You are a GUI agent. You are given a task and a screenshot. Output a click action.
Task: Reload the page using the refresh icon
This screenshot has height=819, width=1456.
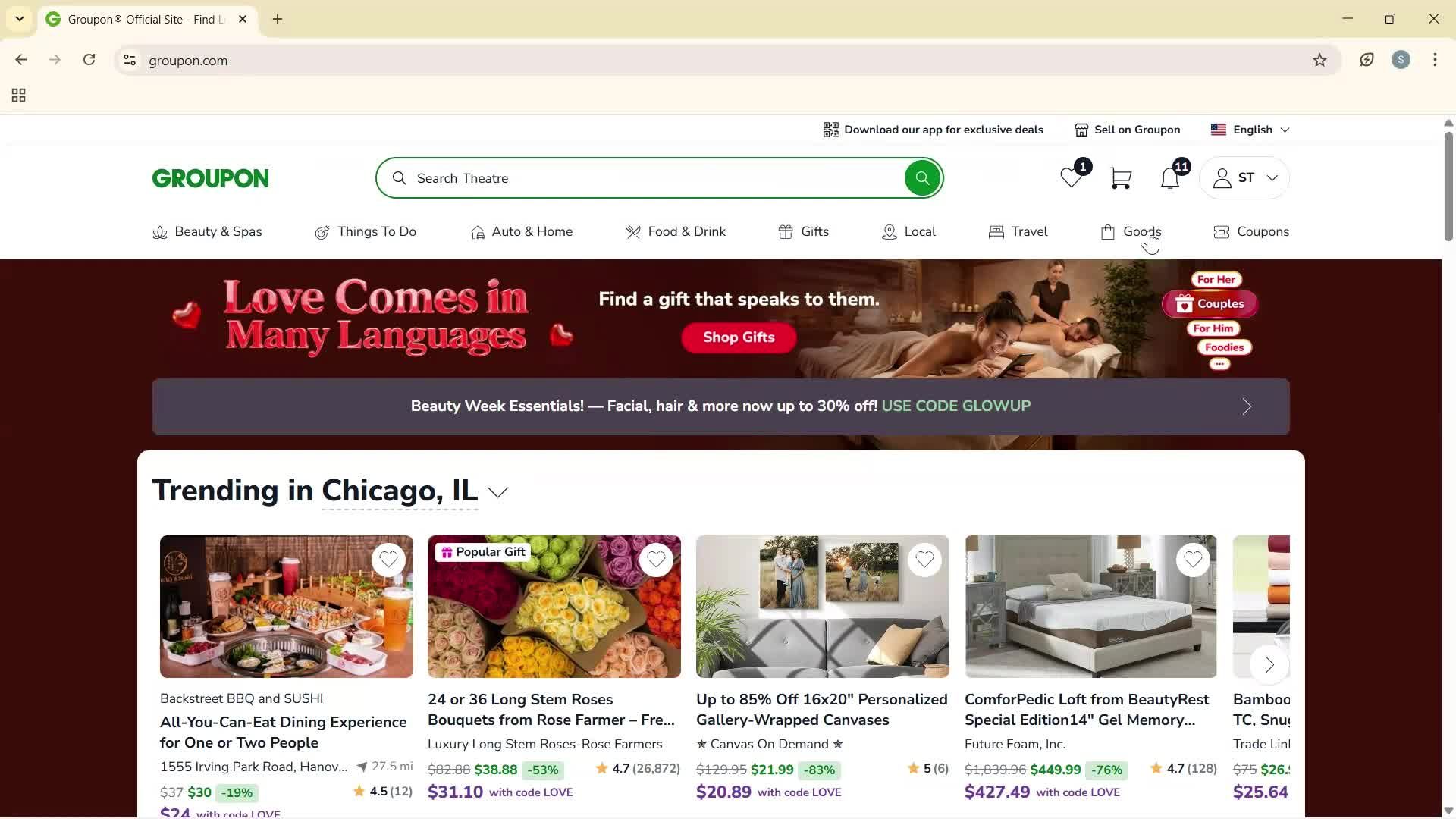pyautogui.click(x=89, y=60)
